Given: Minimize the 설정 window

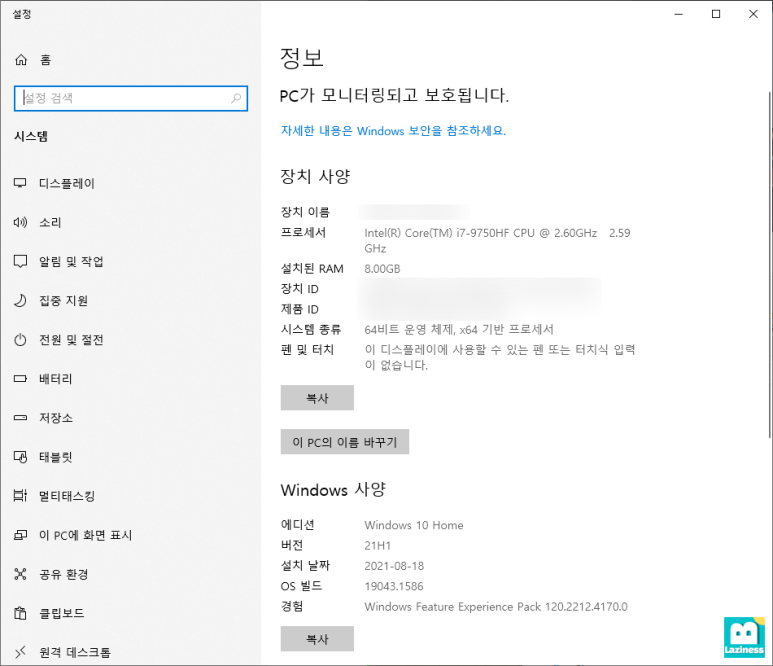Looking at the screenshot, I should (x=679, y=14).
